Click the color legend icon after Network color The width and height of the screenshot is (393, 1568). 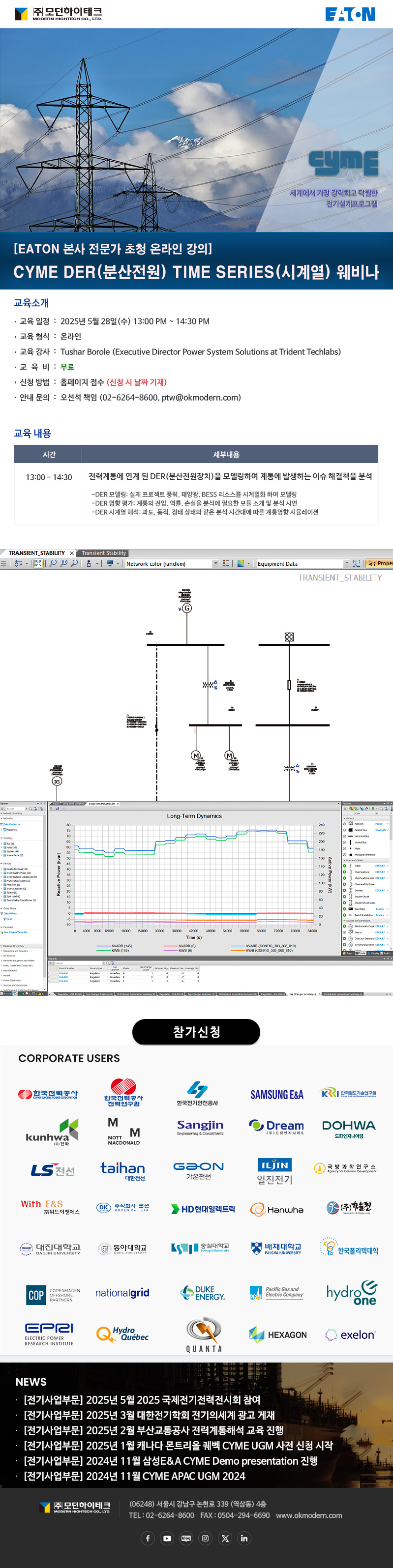[x=226, y=564]
